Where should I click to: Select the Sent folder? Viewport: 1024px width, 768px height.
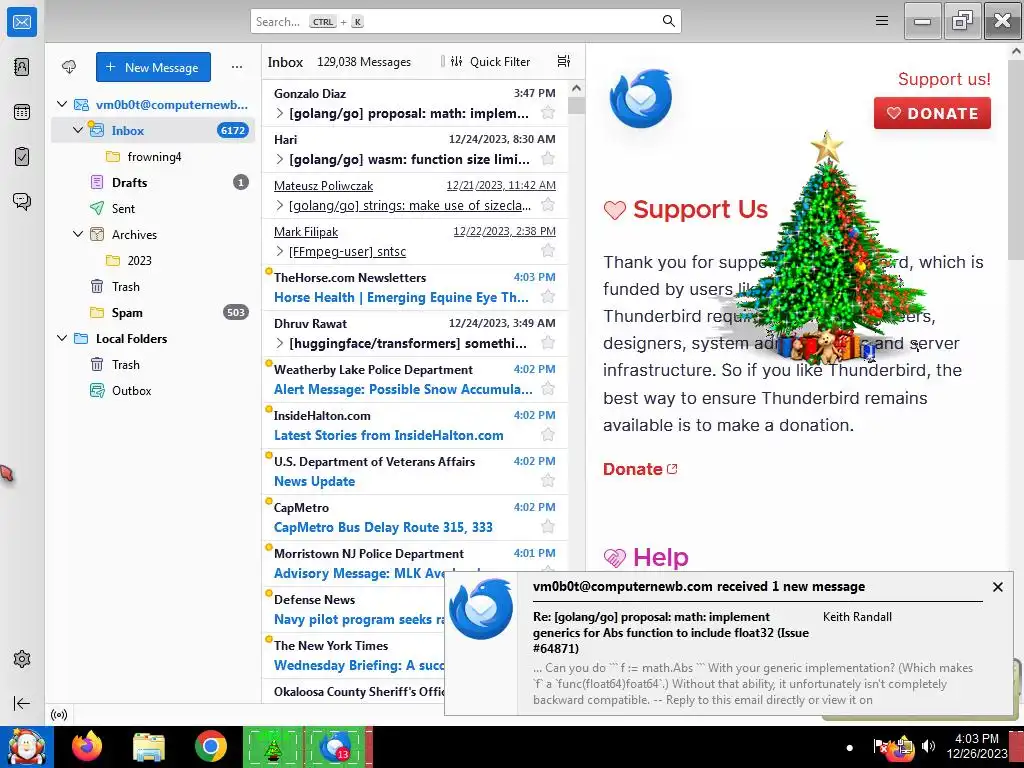153,208
